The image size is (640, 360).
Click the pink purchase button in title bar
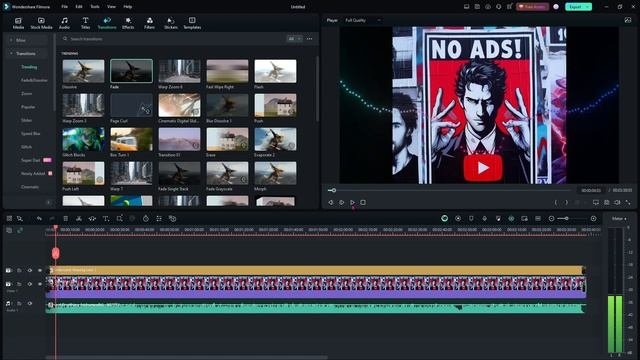[532, 7]
